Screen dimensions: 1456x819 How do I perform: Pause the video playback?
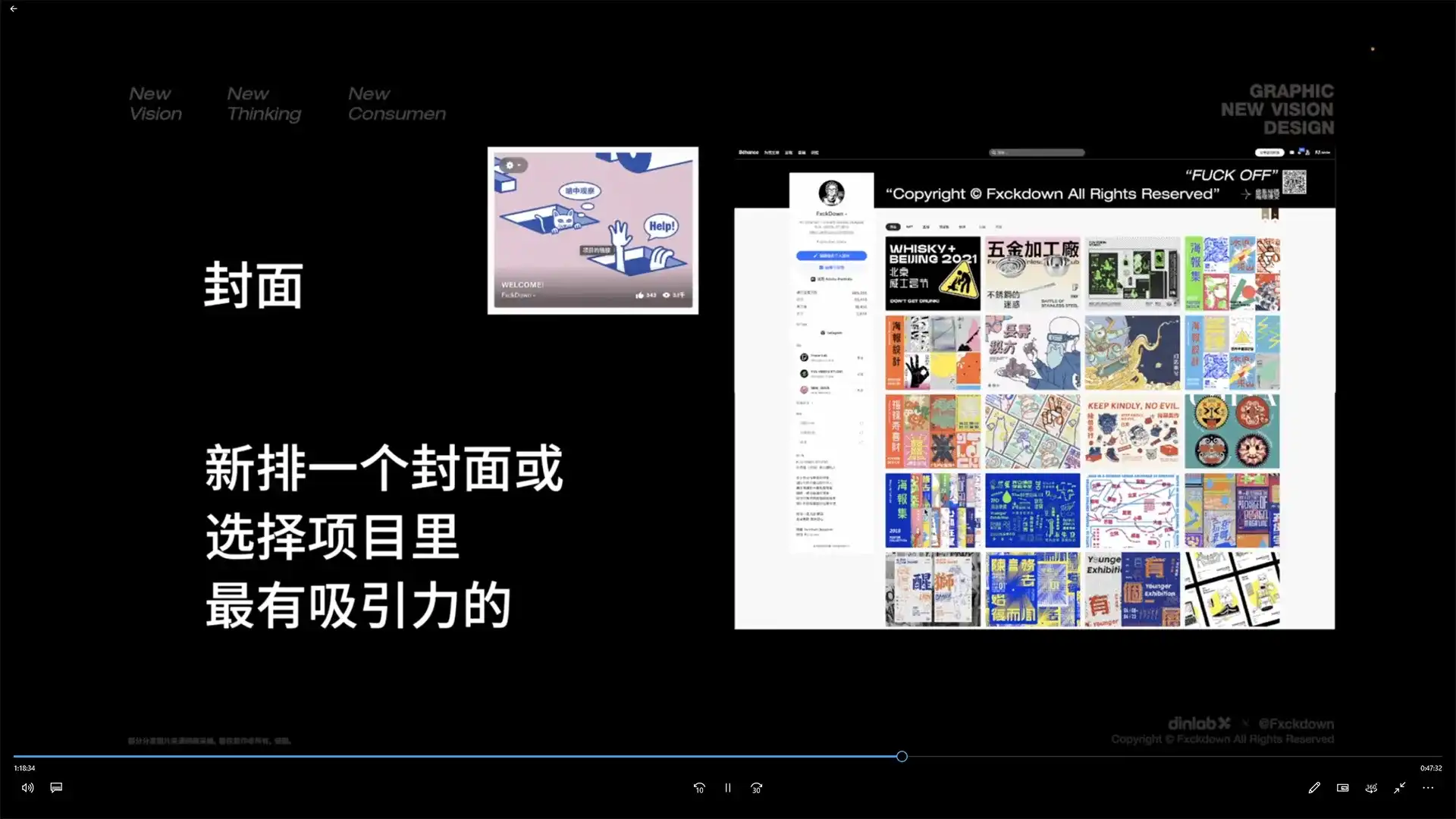coord(727,788)
